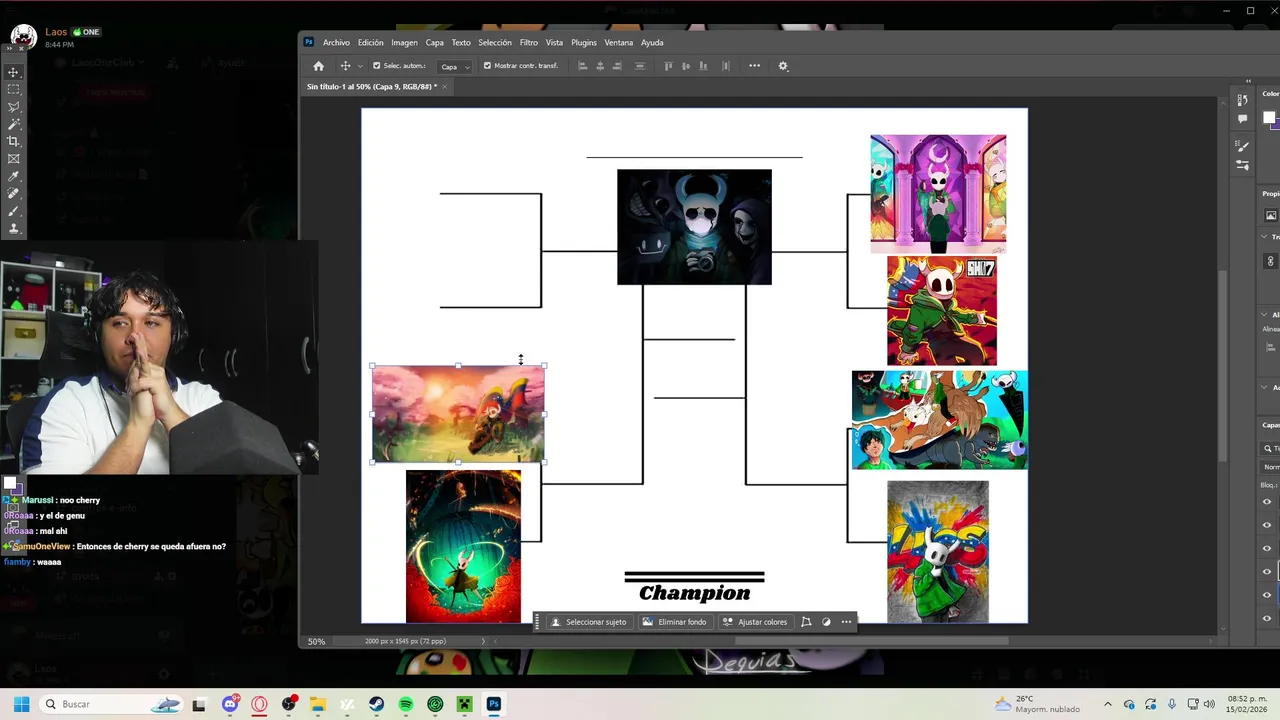
Task: Open the Ventana menu
Action: (x=618, y=42)
